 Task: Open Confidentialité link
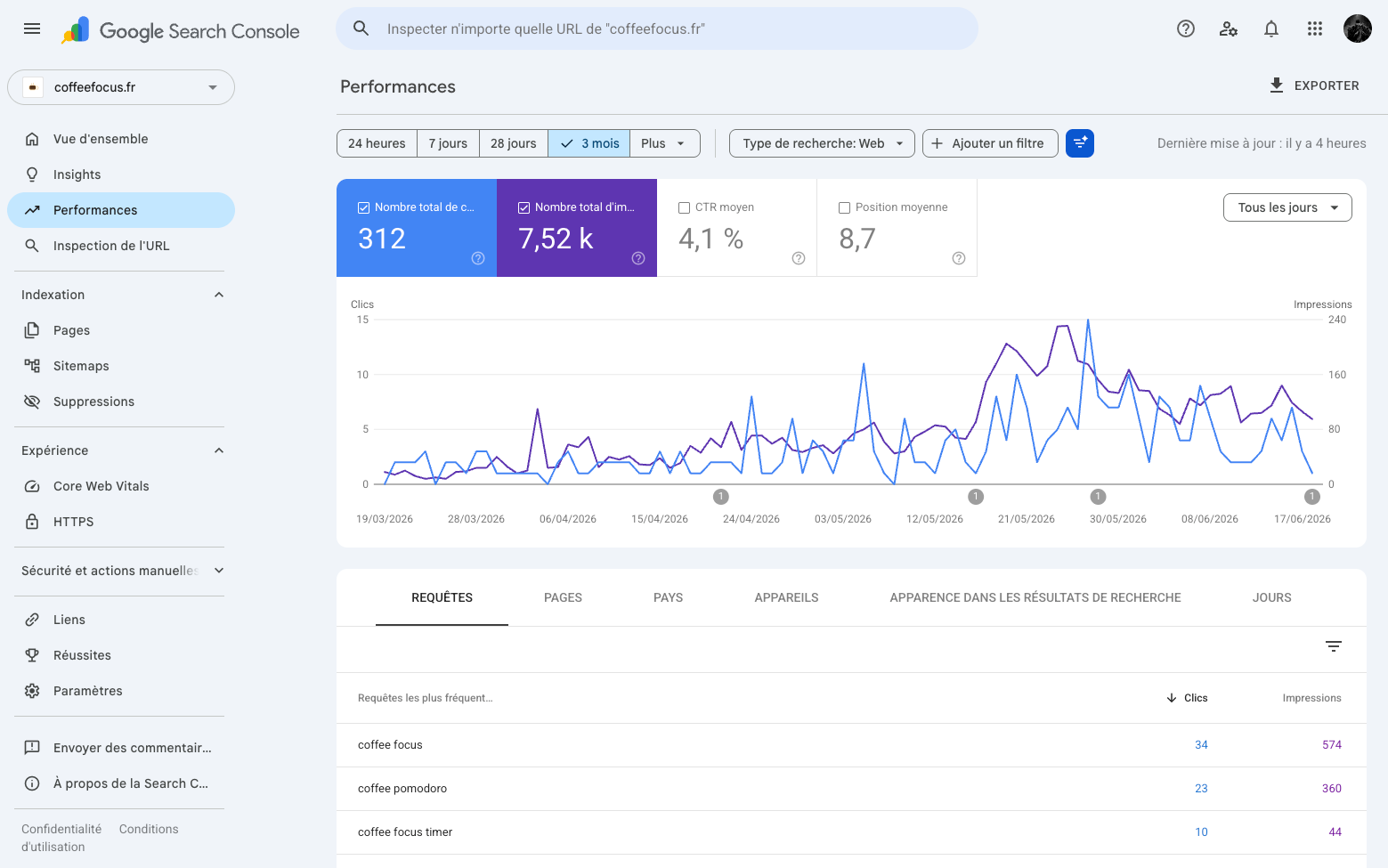click(61, 829)
